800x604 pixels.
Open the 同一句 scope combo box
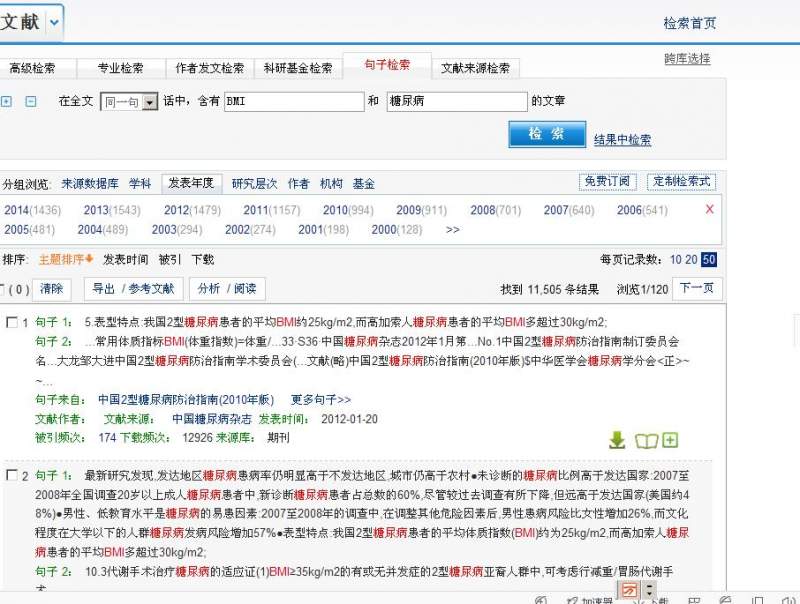[x=129, y=102]
